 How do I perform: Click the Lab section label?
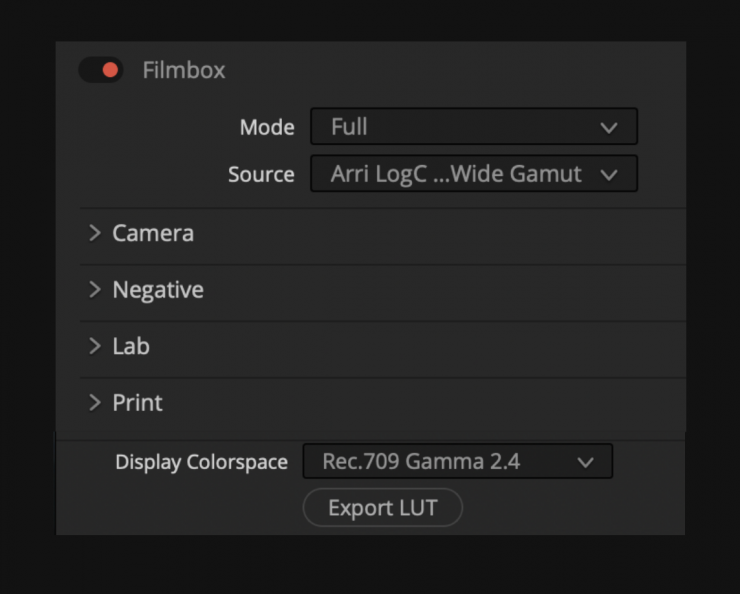click(x=131, y=346)
